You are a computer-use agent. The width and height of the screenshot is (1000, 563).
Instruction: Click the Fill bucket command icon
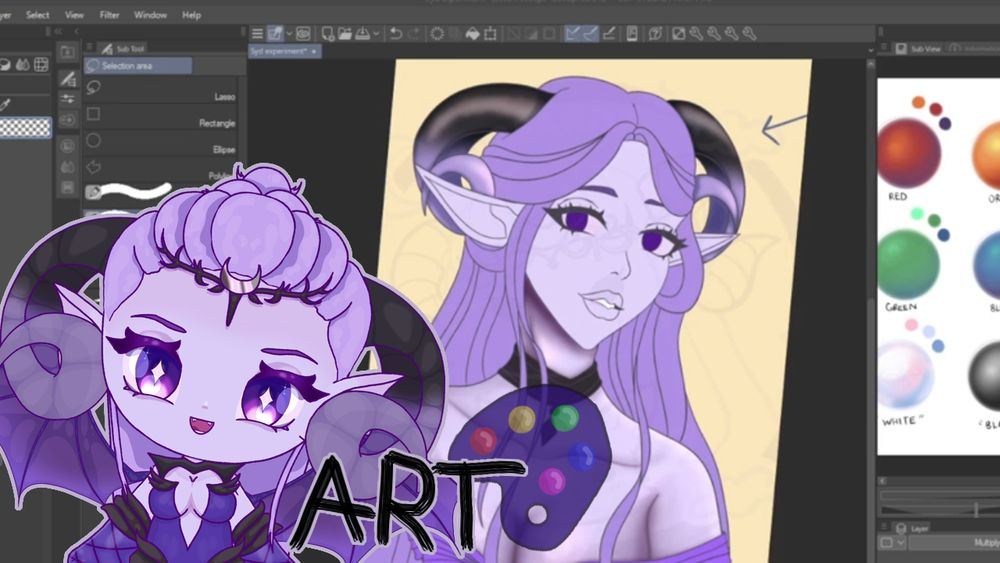(x=473, y=34)
